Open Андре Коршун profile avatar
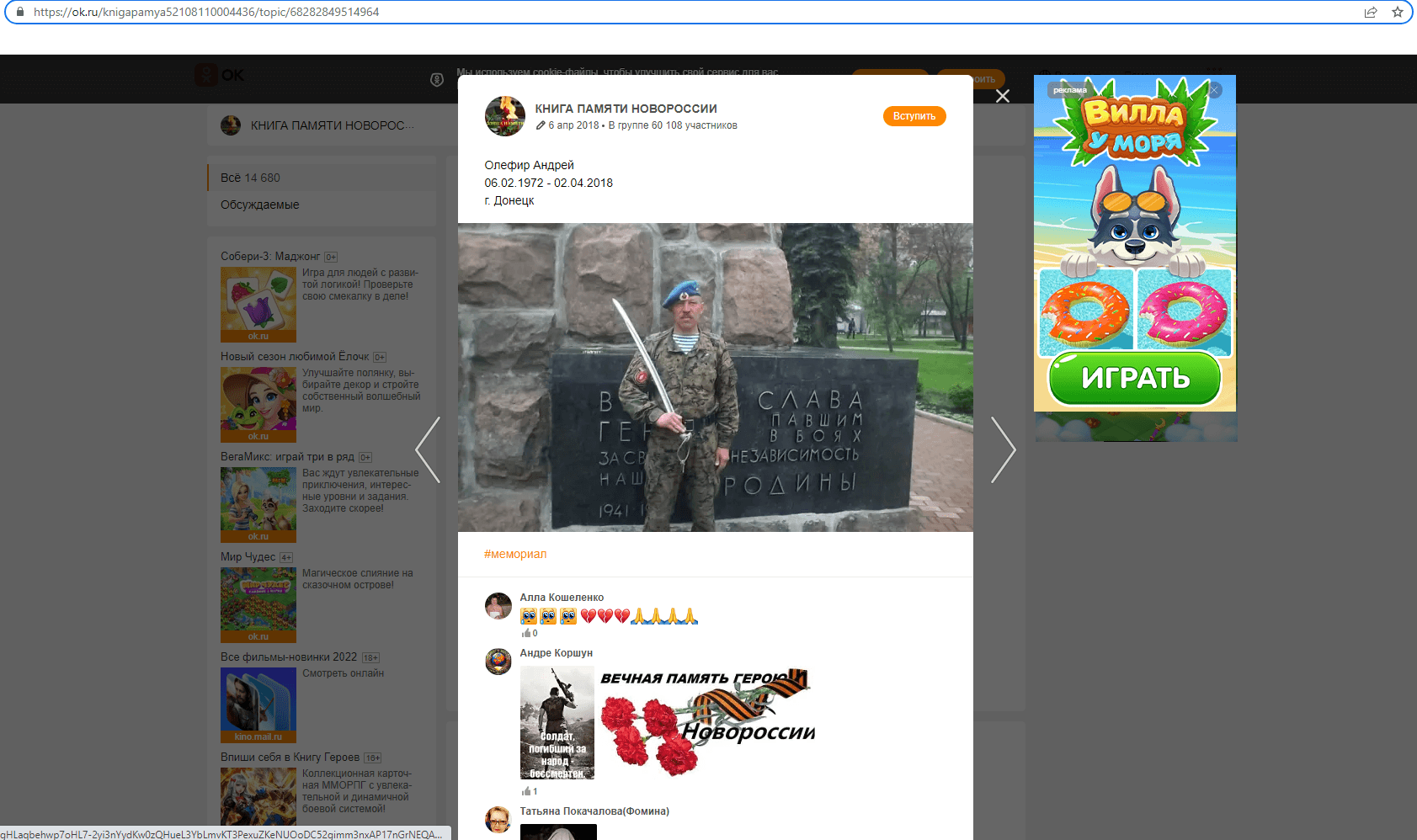The height and width of the screenshot is (840, 1417). pos(498,662)
